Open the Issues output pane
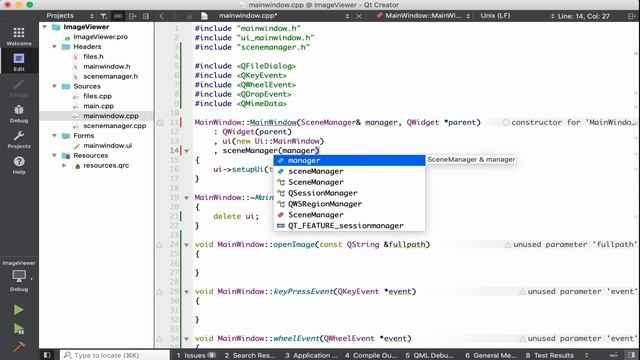640x360 pixels. point(196,355)
